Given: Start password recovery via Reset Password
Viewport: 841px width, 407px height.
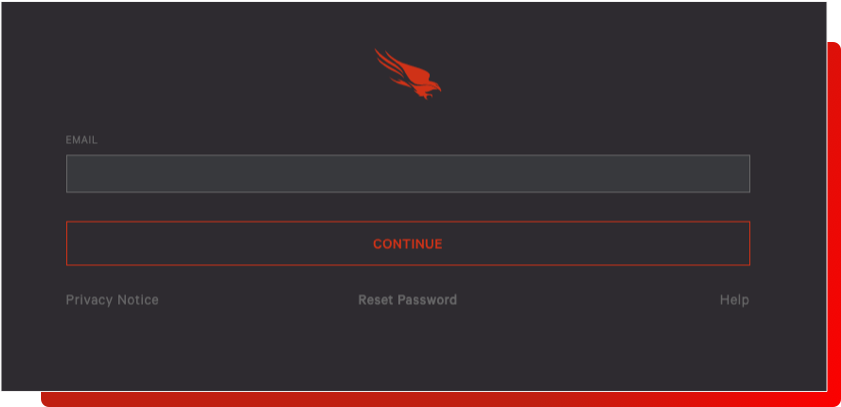Looking at the screenshot, I should [408, 300].
